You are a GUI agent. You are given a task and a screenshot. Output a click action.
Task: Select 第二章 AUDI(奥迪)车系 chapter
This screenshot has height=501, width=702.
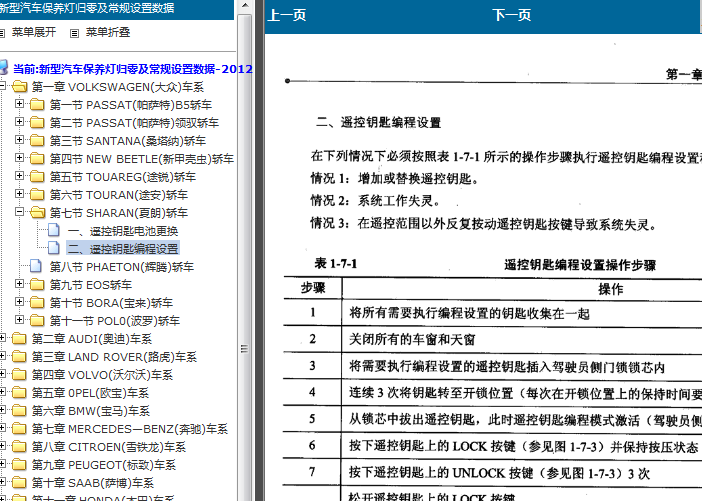pyautogui.click(x=92, y=339)
